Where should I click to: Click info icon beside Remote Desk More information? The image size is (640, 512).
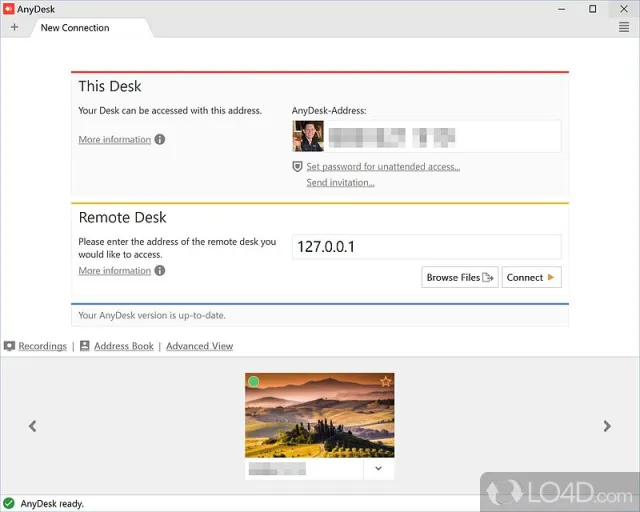point(160,271)
